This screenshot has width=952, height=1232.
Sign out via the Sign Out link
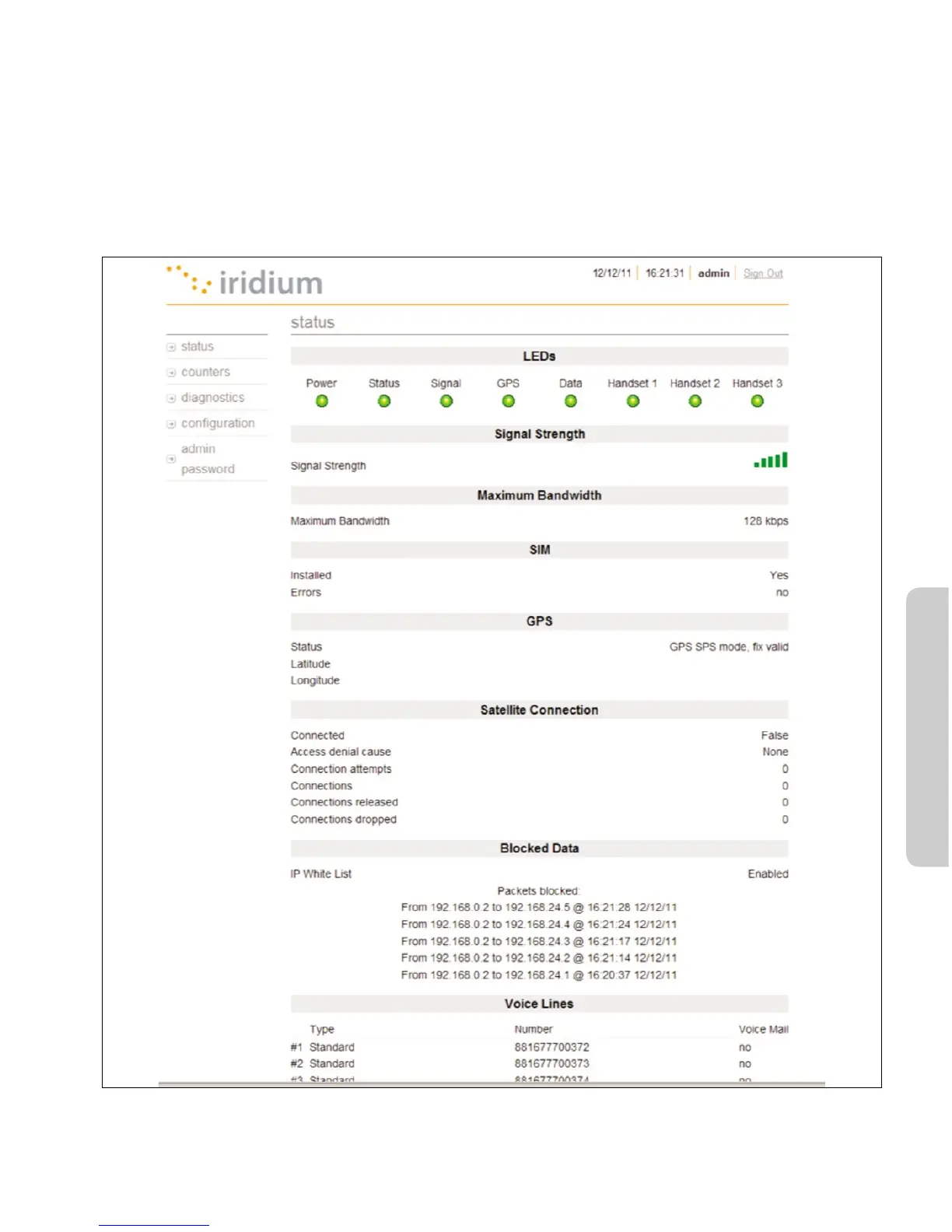(x=763, y=274)
